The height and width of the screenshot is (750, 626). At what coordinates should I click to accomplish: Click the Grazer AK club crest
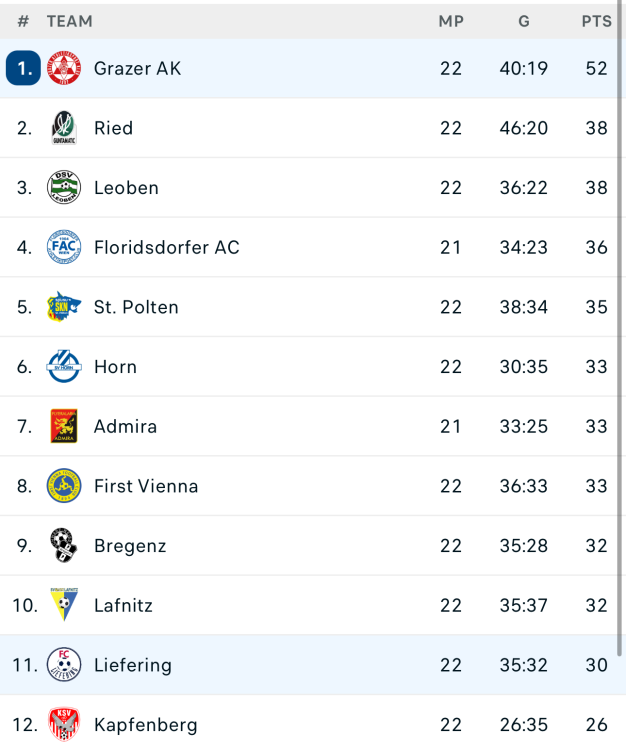tap(64, 69)
